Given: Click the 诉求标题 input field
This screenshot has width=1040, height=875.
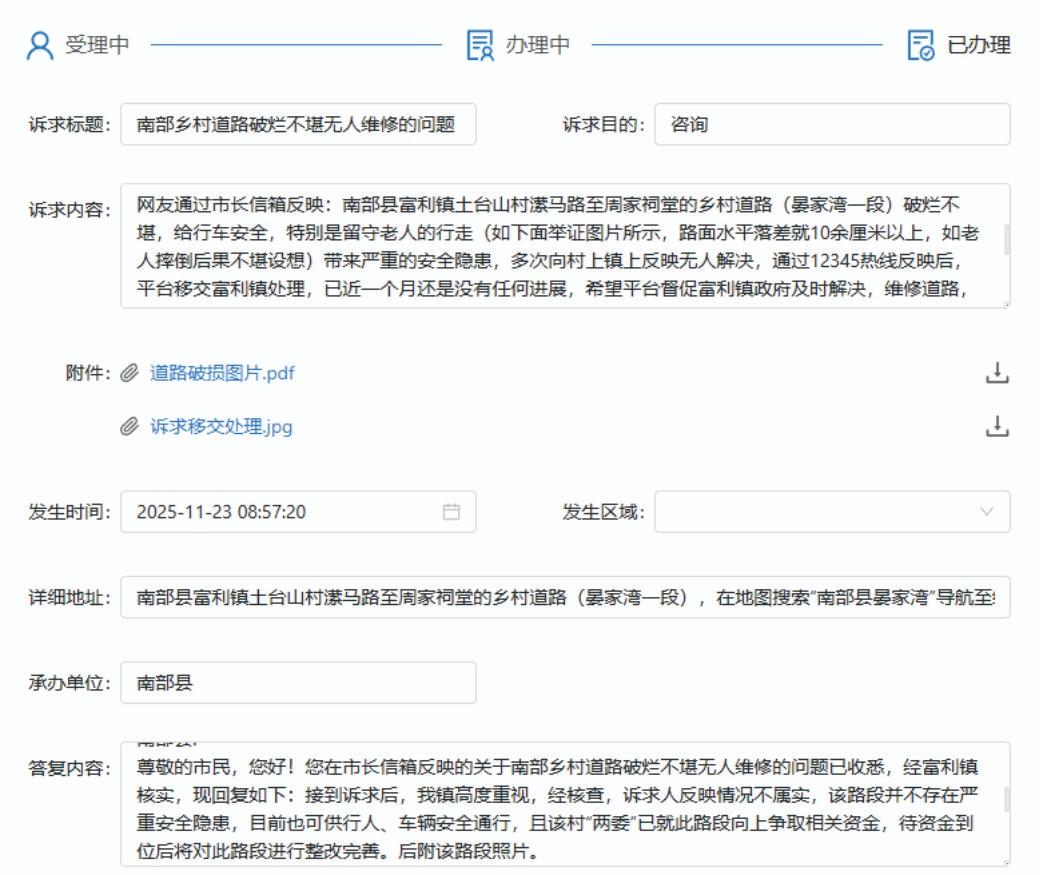Looking at the screenshot, I should tap(298, 125).
